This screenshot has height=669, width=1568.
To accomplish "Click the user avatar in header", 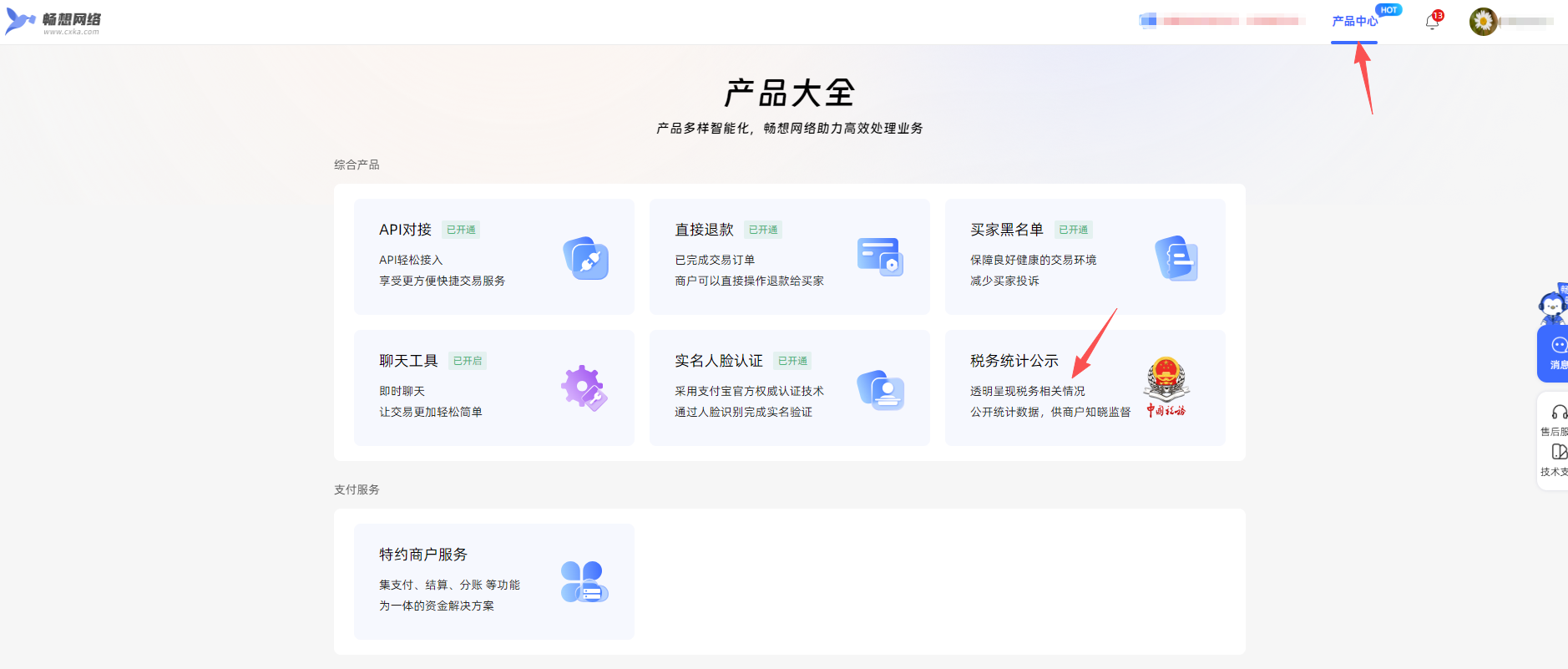I will (x=1483, y=22).
